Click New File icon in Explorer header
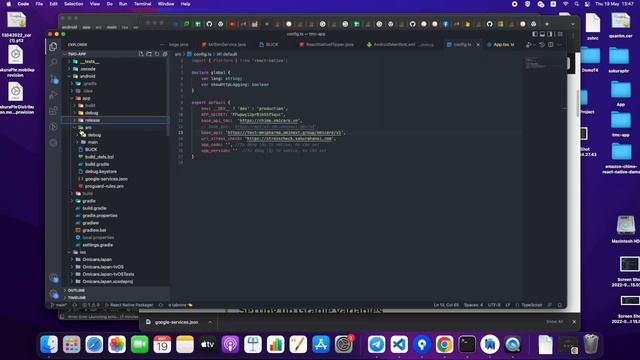This screenshot has height=360, width=640. (141, 54)
